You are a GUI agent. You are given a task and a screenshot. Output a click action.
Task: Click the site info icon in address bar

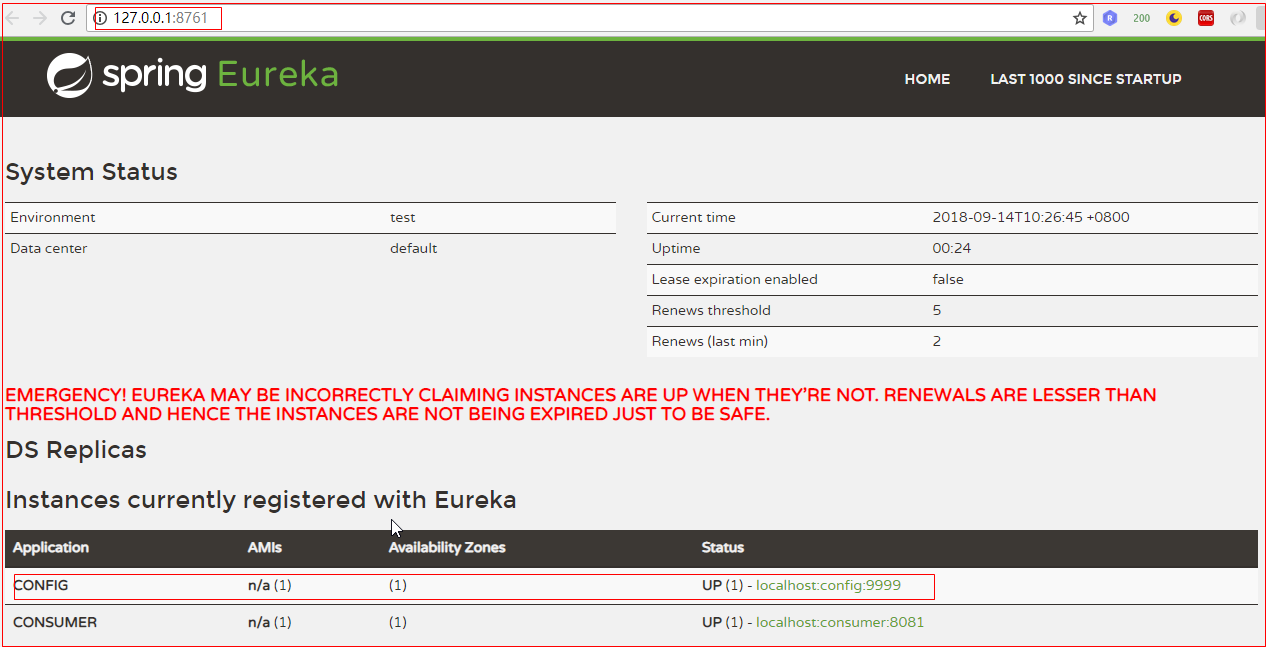(x=100, y=18)
